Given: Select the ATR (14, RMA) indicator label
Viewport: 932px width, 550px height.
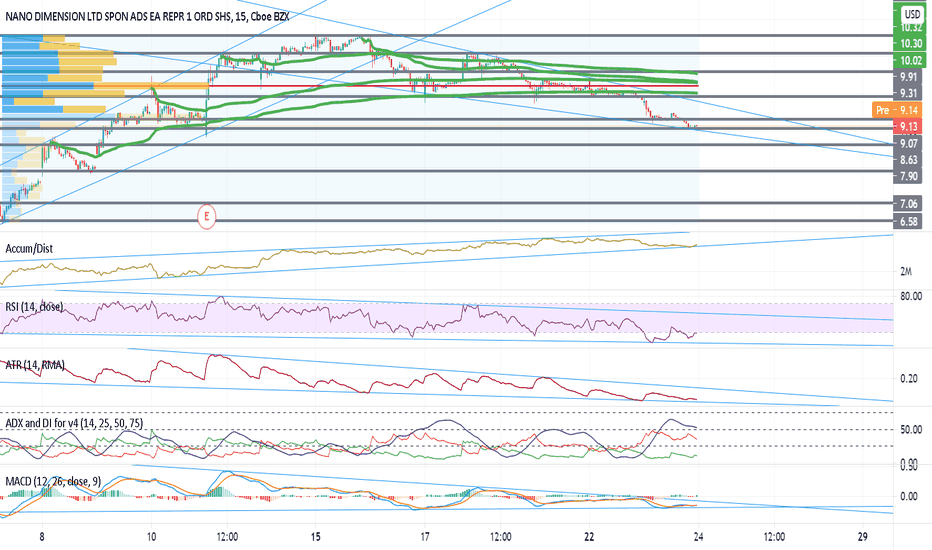Looking at the screenshot, I should pyautogui.click(x=35, y=365).
